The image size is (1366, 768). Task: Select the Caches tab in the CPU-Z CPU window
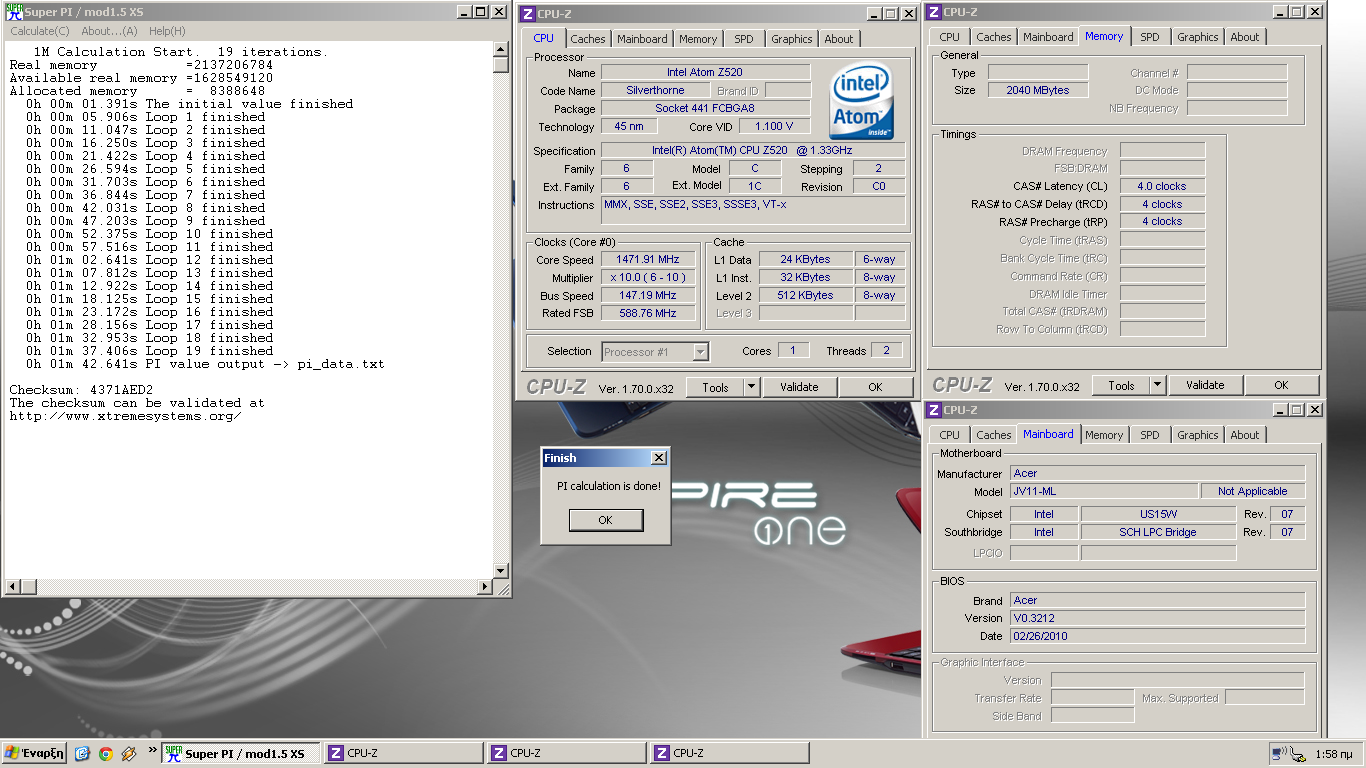tap(588, 39)
